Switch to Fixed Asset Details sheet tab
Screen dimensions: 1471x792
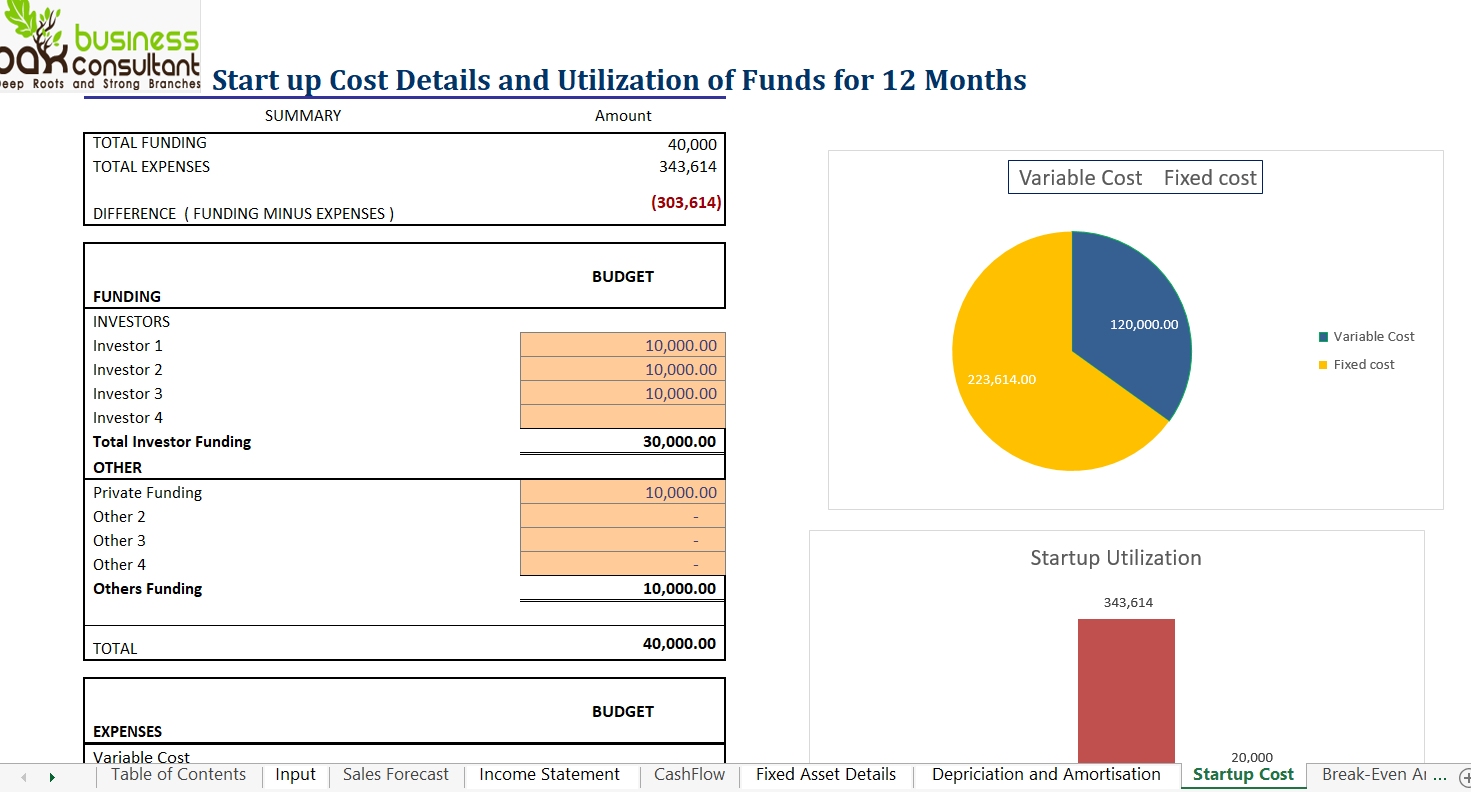point(826,775)
